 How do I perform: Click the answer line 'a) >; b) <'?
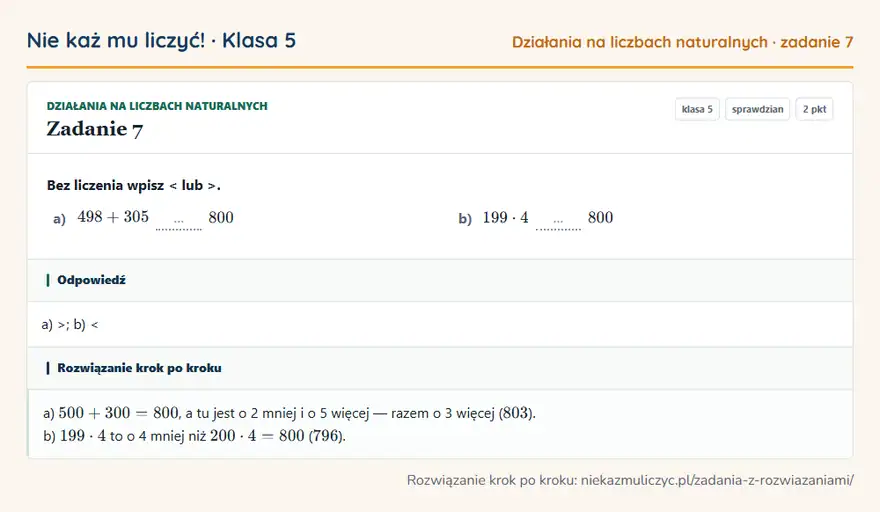click(x=70, y=324)
